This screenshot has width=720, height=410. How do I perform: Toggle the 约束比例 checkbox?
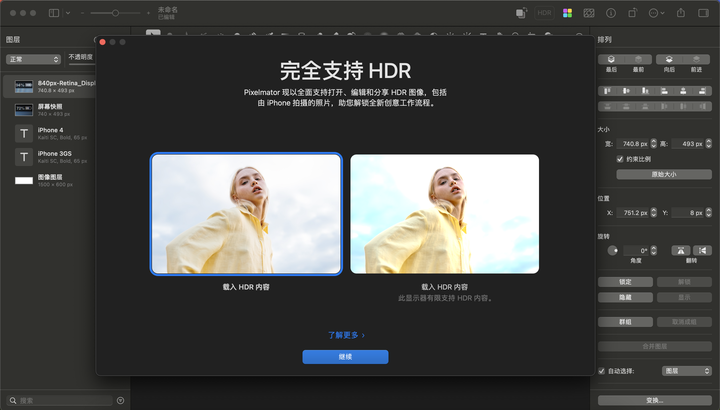pos(620,159)
